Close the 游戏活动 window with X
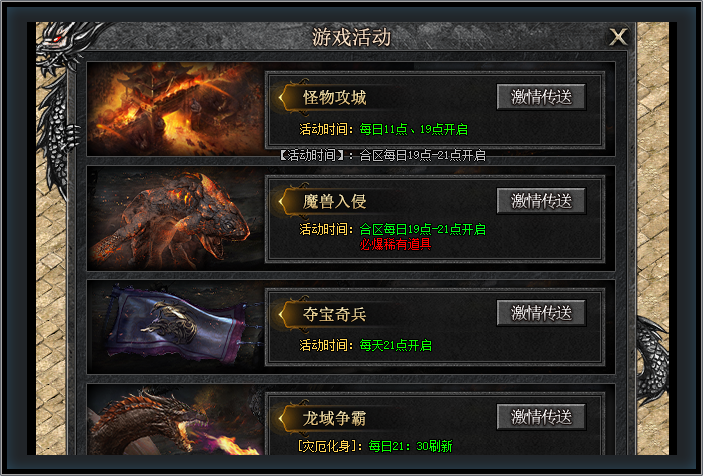 [x=618, y=36]
